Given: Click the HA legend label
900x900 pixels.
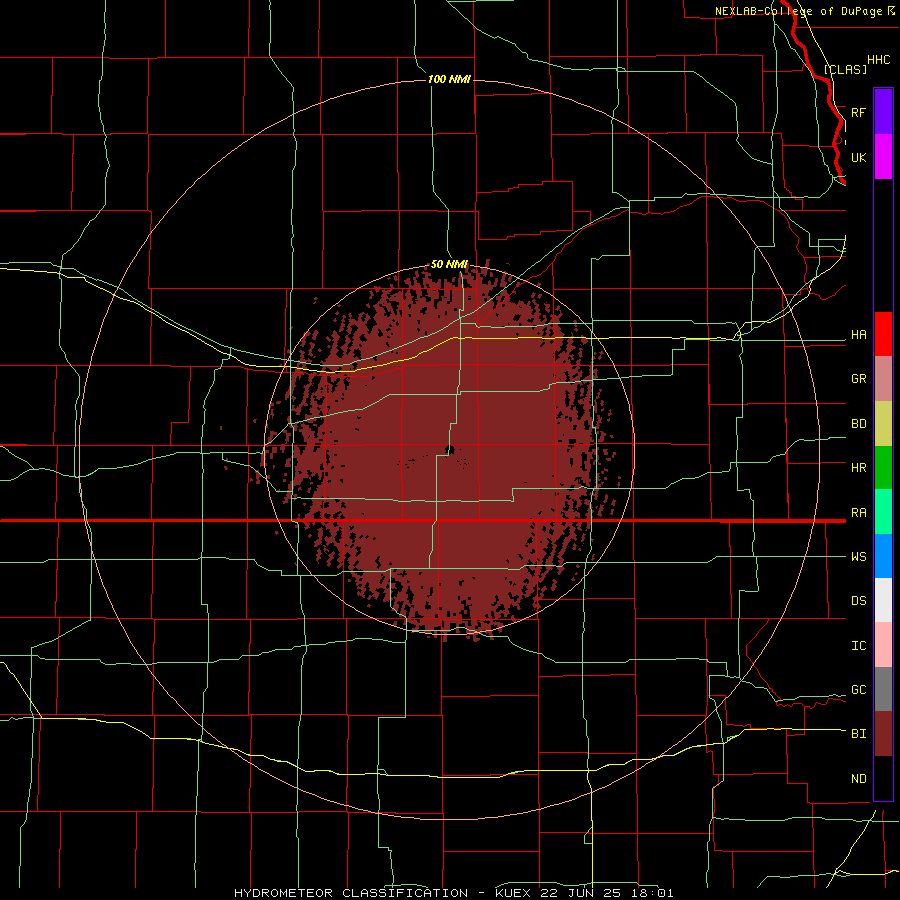Looking at the screenshot, I should point(858,335).
